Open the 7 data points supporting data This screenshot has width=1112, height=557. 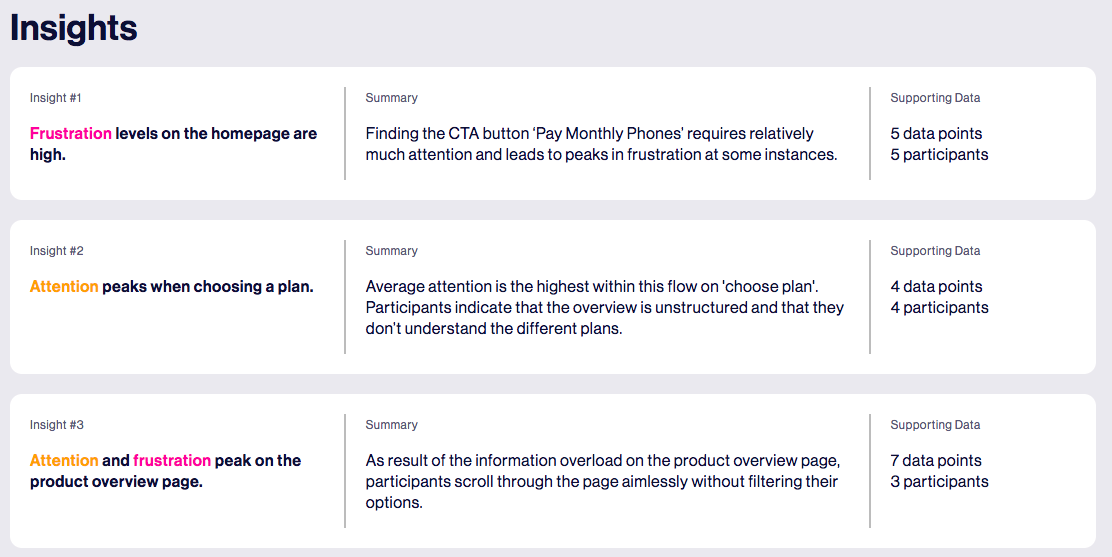click(936, 461)
